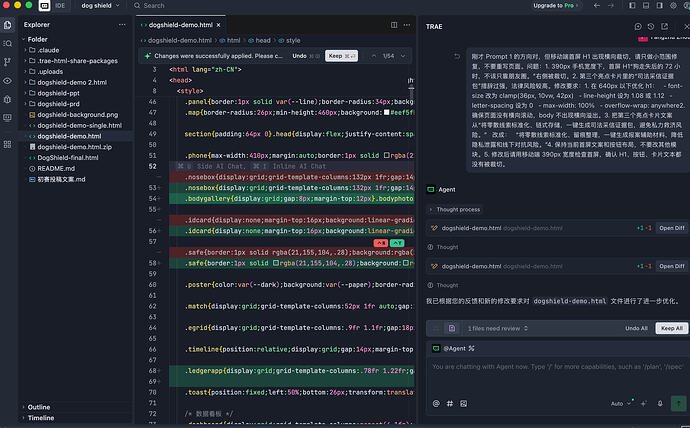Click the image attach icon in chat input
Screen dimensions: 690x428
[x=463, y=403]
